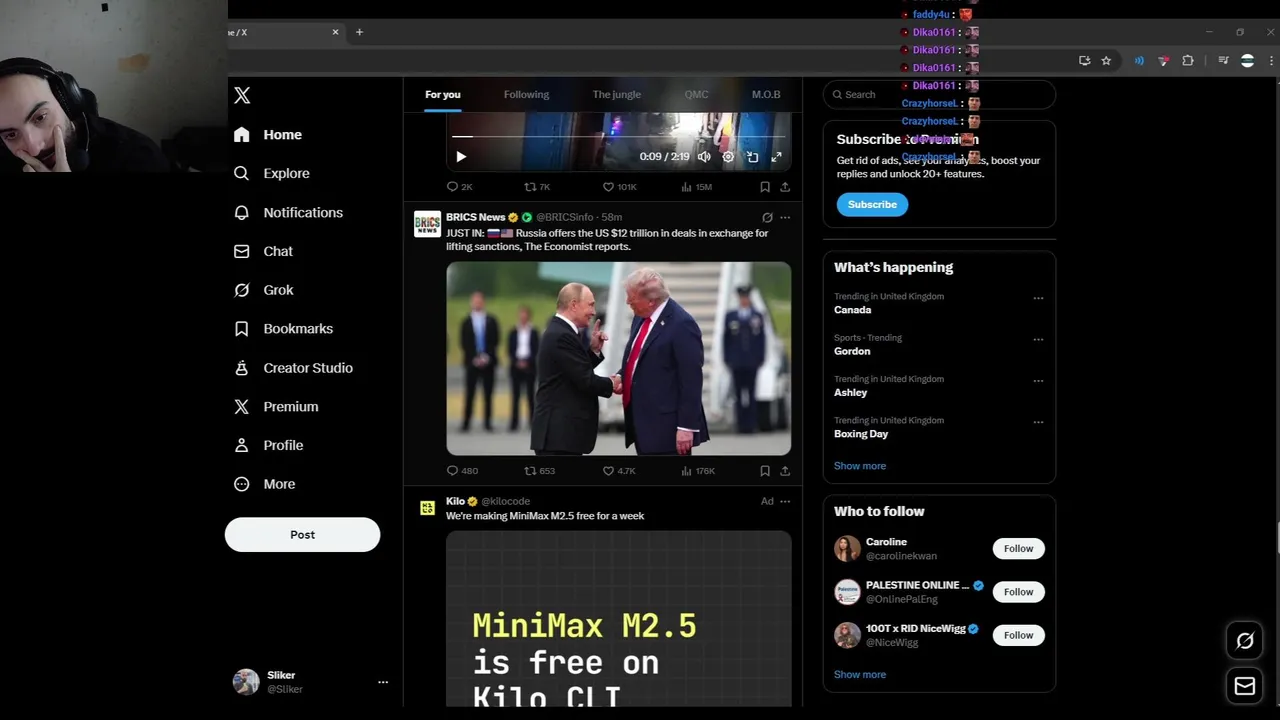Open the floating messages envelope button
Image resolution: width=1280 pixels, height=720 pixels.
[1245, 687]
